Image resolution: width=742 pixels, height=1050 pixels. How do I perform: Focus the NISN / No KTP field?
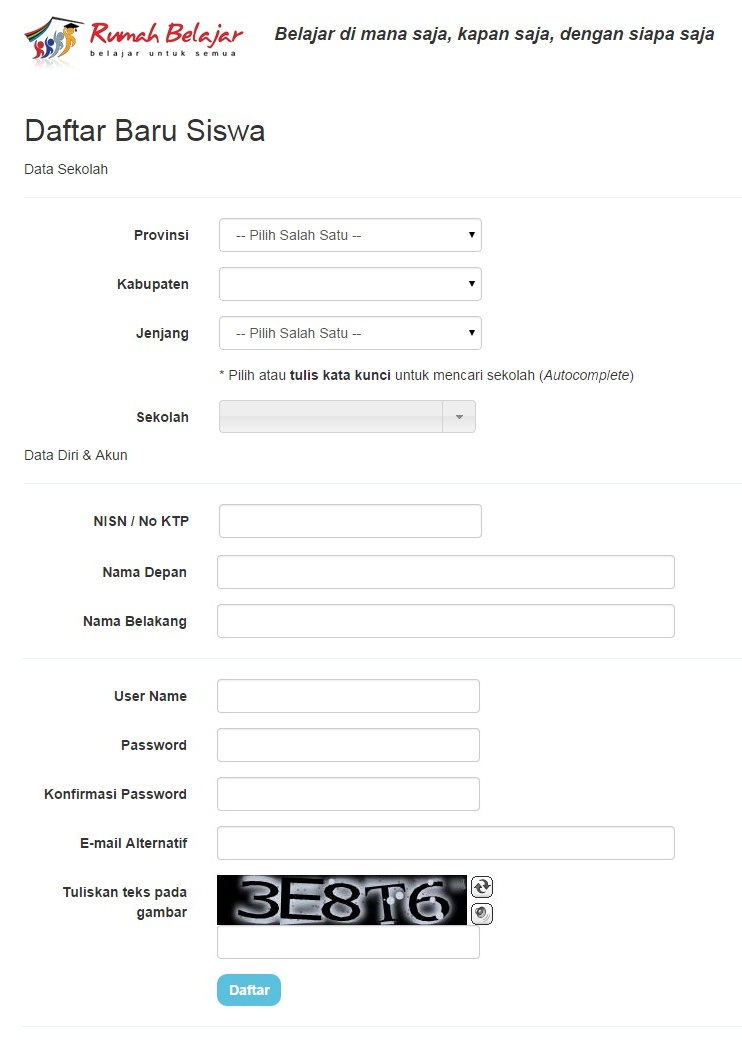350,521
